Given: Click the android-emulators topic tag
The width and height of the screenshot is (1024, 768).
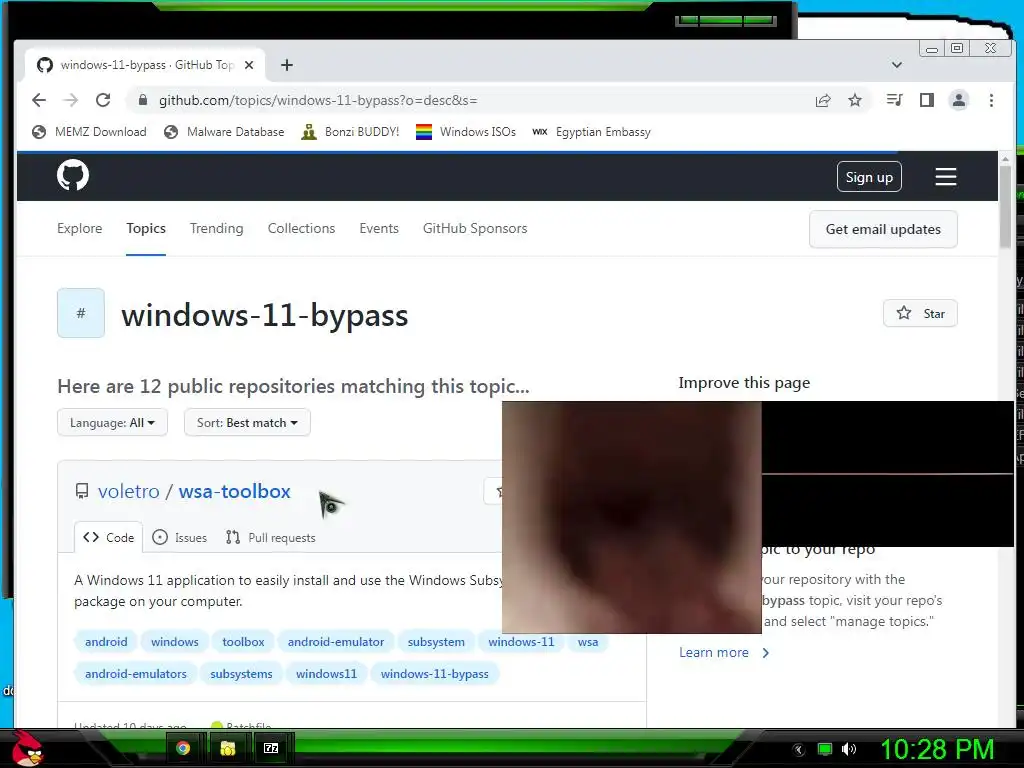Looking at the screenshot, I should point(136,674).
